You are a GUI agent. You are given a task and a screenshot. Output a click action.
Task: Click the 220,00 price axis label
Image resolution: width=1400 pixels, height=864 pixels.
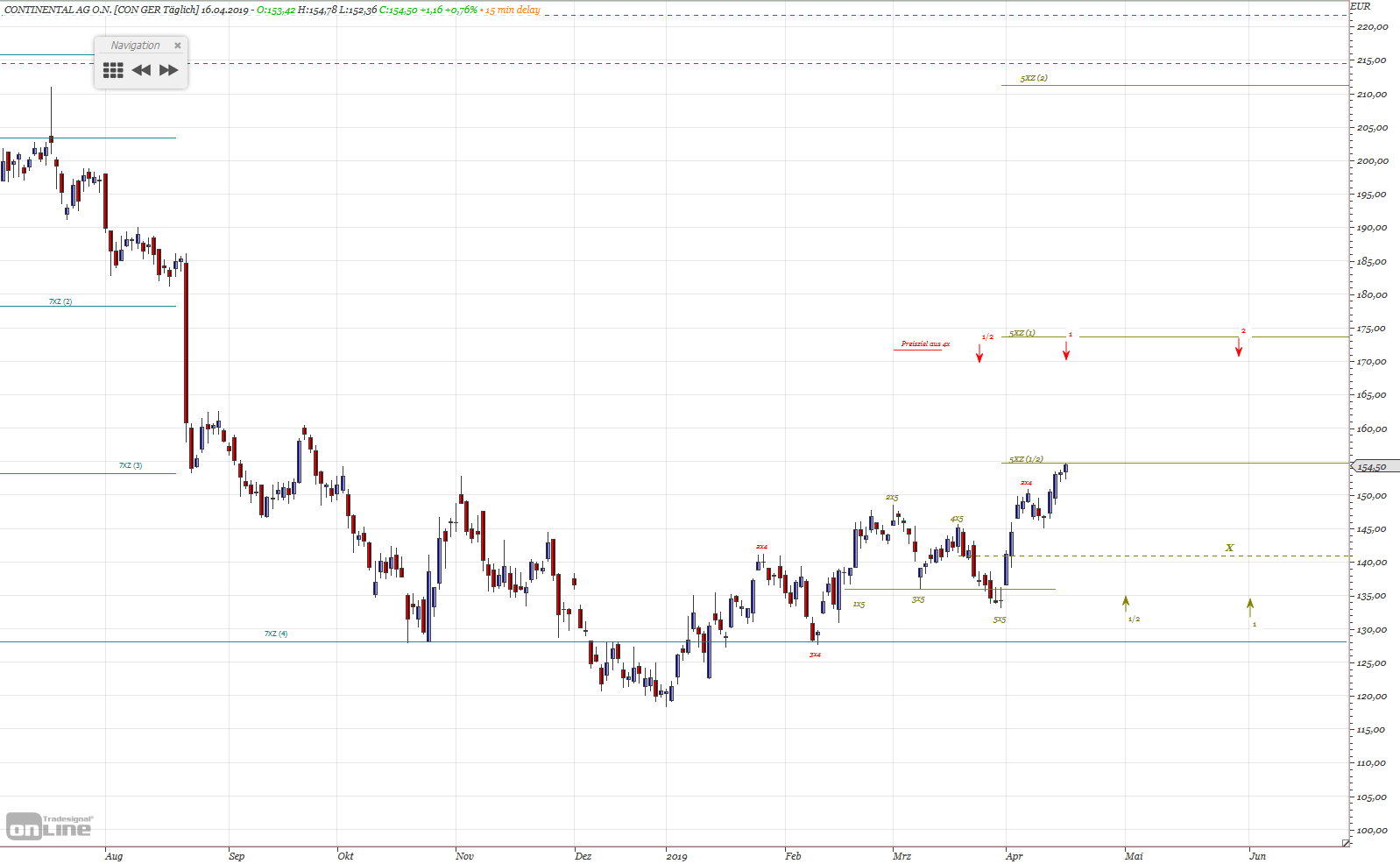(x=1372, y=27)
